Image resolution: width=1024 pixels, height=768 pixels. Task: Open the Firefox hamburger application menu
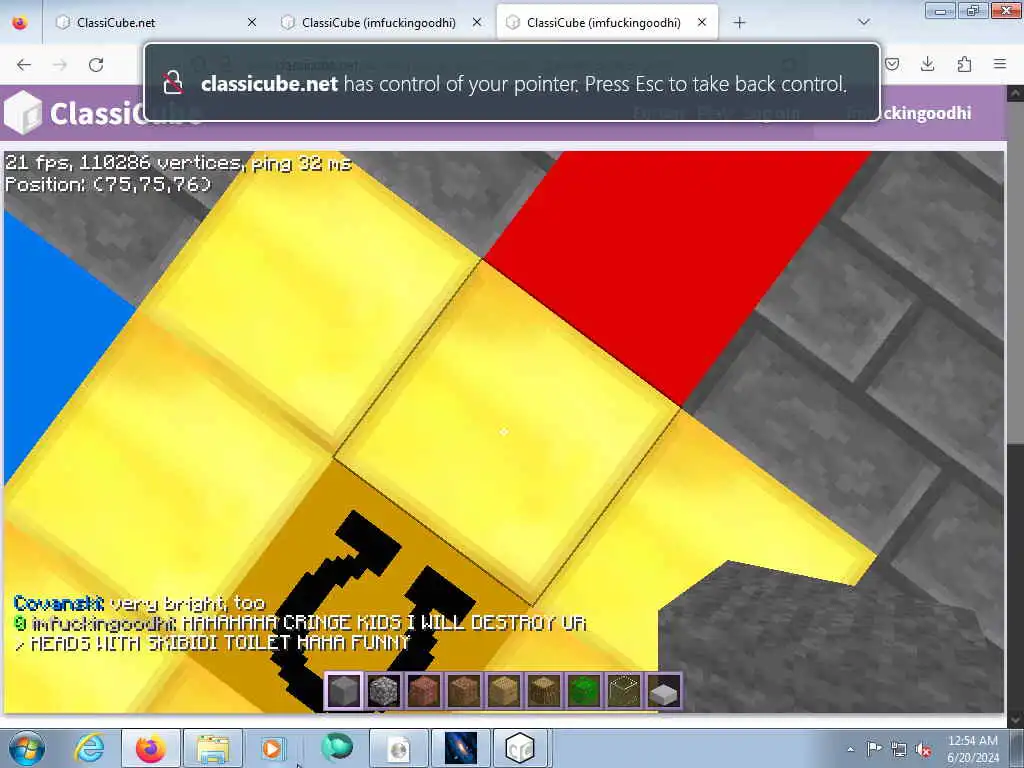(x=1000, y=64)
